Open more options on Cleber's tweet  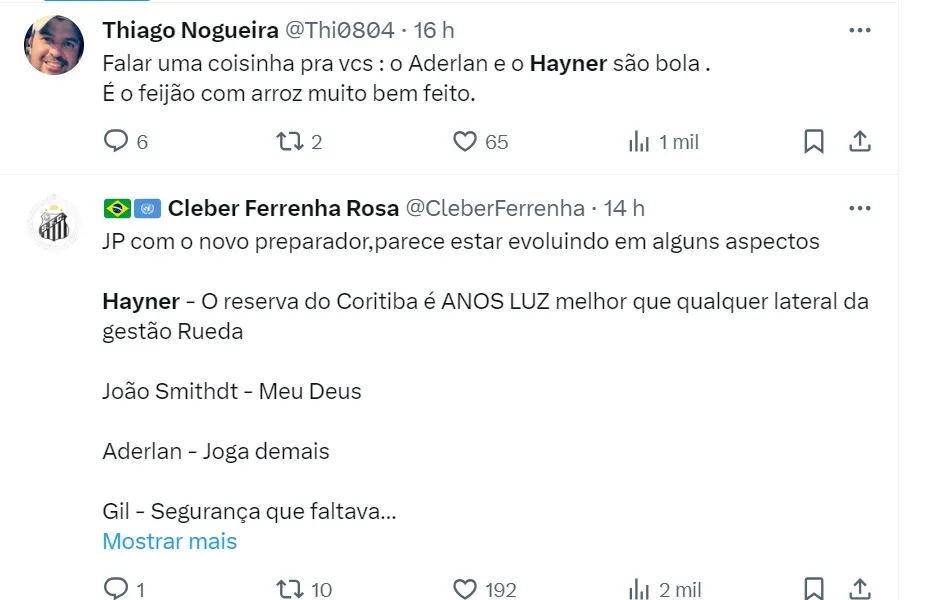pyautogui.click(x=860, y=208)
